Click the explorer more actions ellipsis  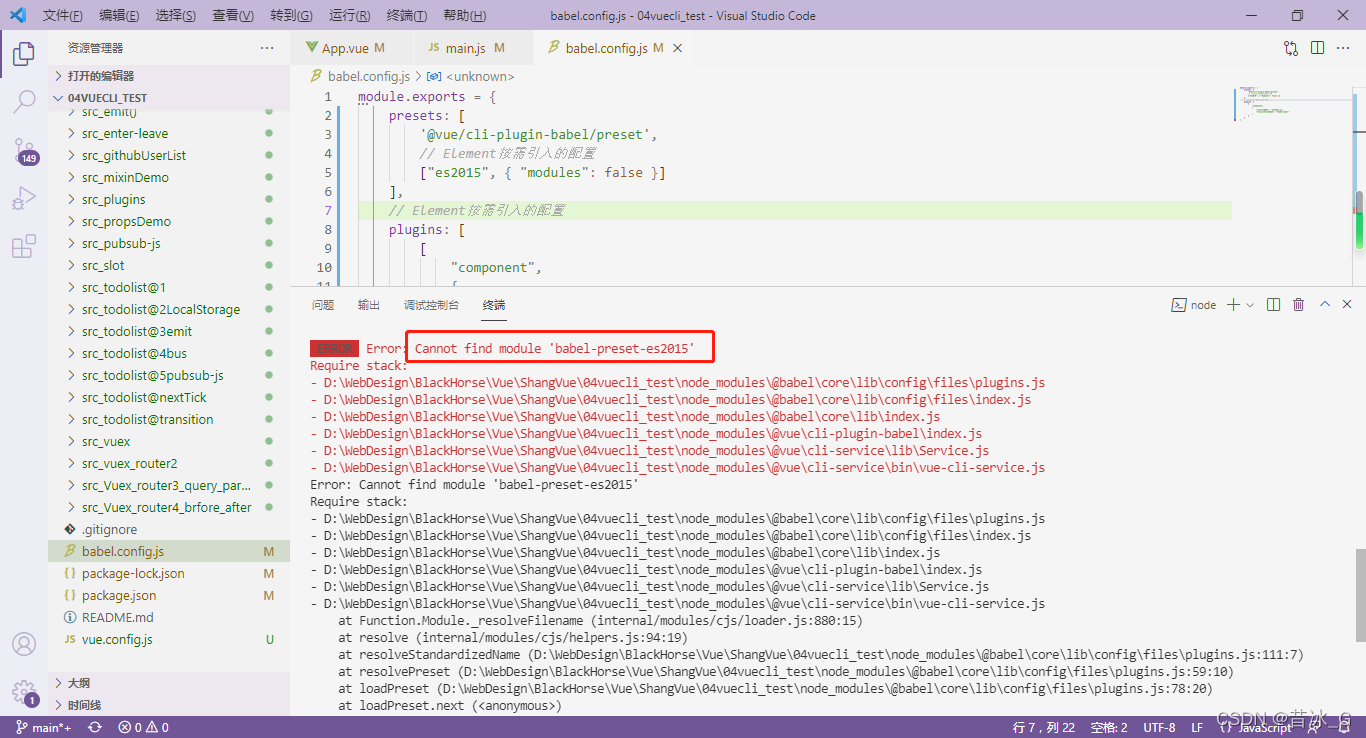(x=267, y=48)
